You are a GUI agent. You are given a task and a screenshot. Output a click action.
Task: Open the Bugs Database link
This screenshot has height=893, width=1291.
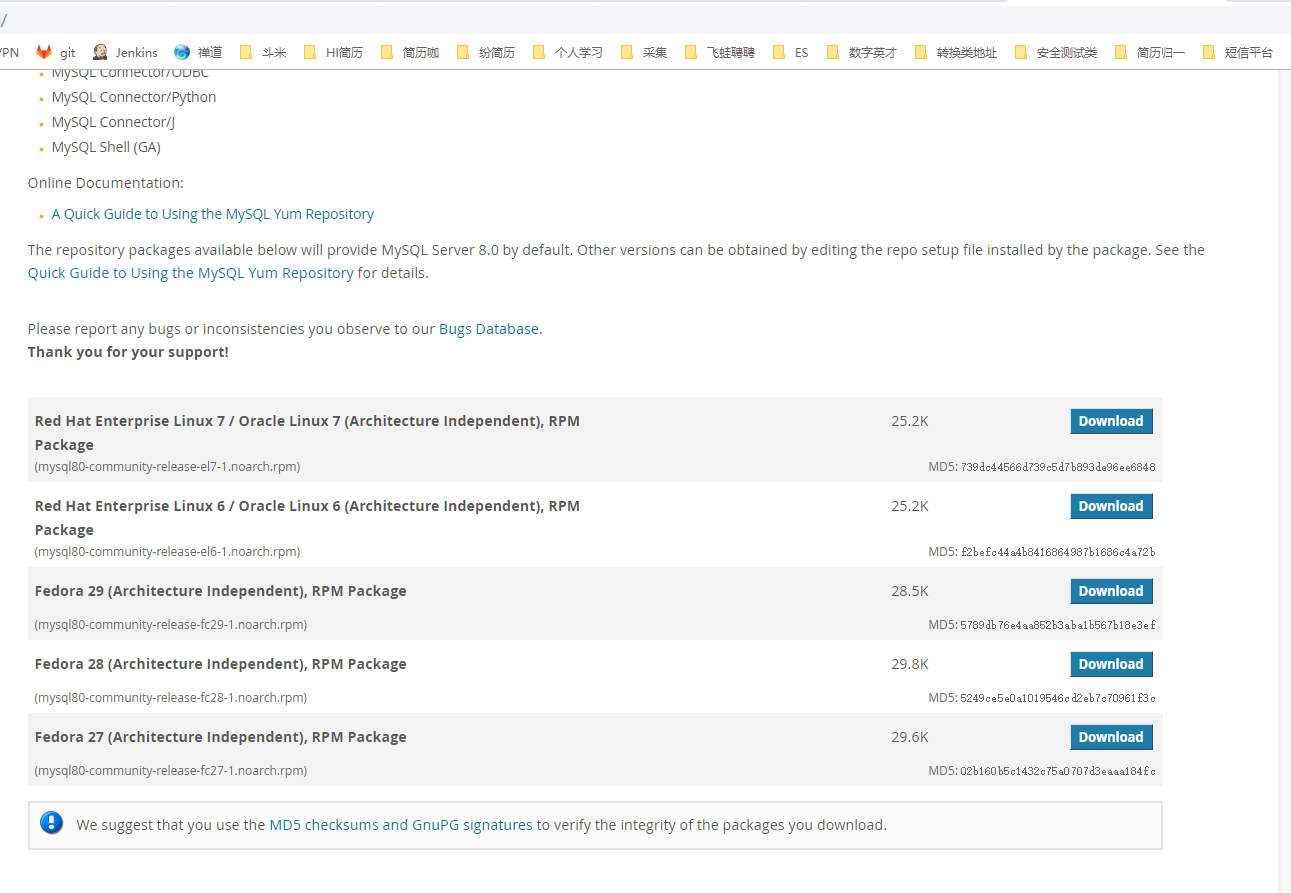click(x=489, y=329)
